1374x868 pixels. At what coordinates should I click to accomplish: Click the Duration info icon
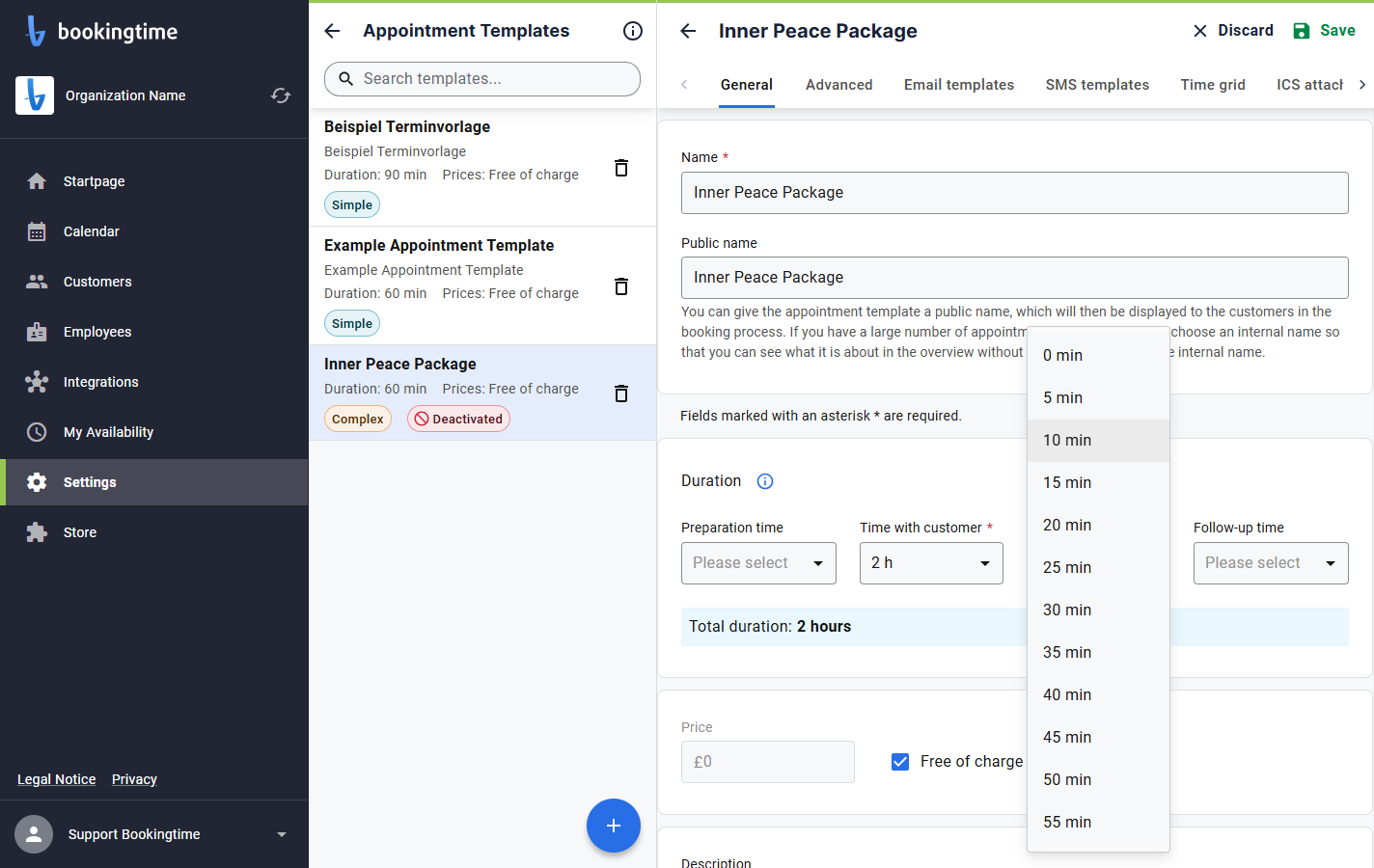(765, 481)
